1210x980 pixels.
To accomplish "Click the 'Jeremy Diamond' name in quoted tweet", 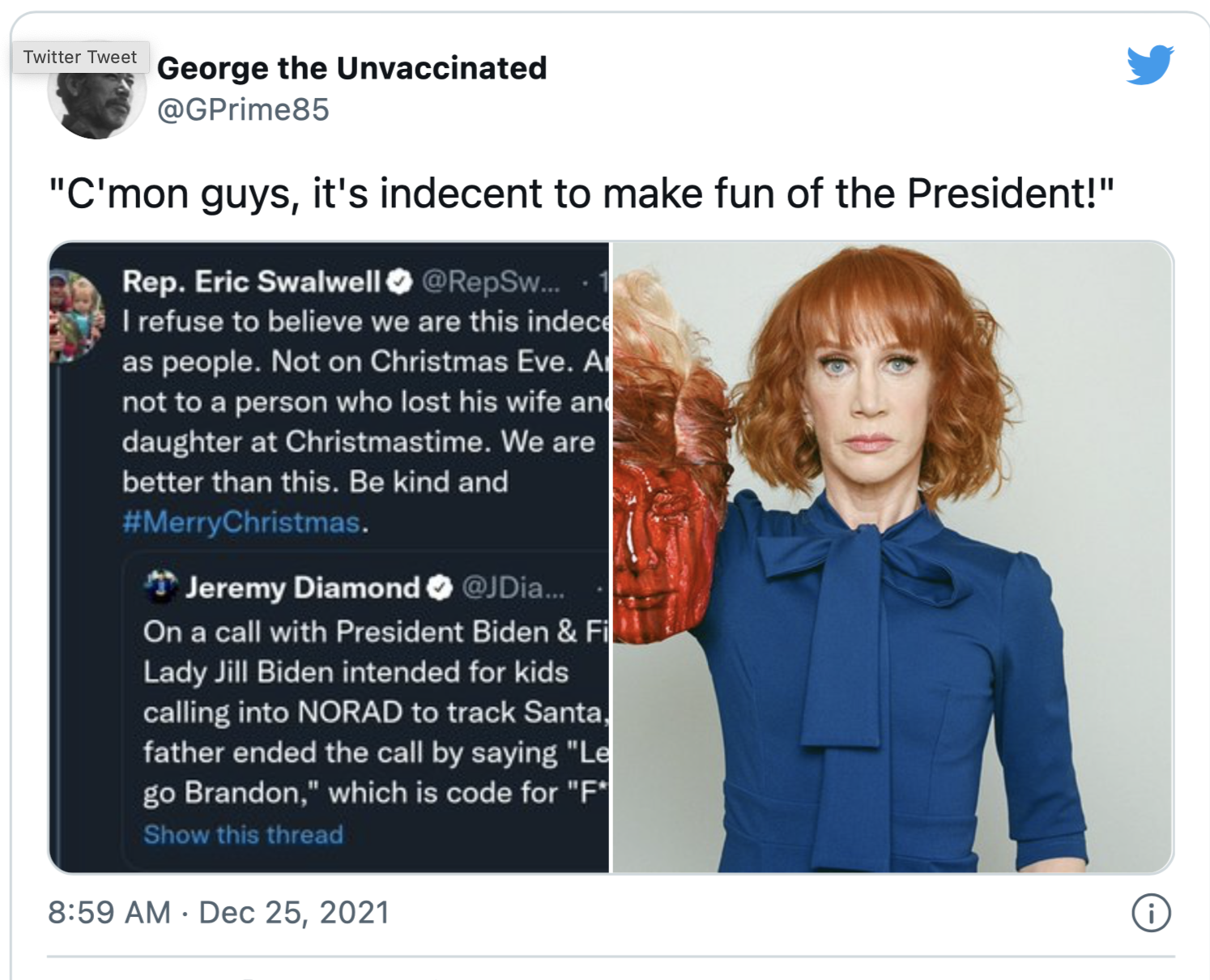I will tap(303, 588).
